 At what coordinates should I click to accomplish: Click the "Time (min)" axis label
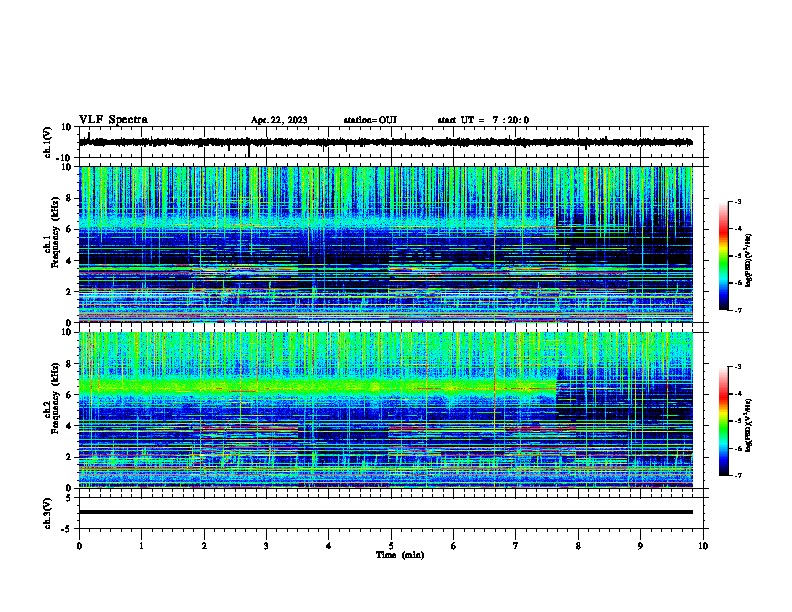[x=400, y=555]
